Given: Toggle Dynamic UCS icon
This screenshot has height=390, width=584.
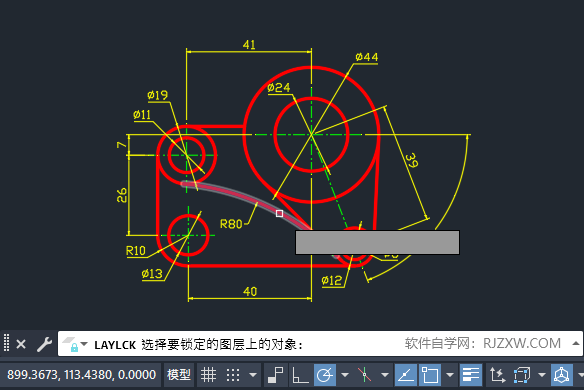Looking at the screenshot, I should click(x=497, y=375).
